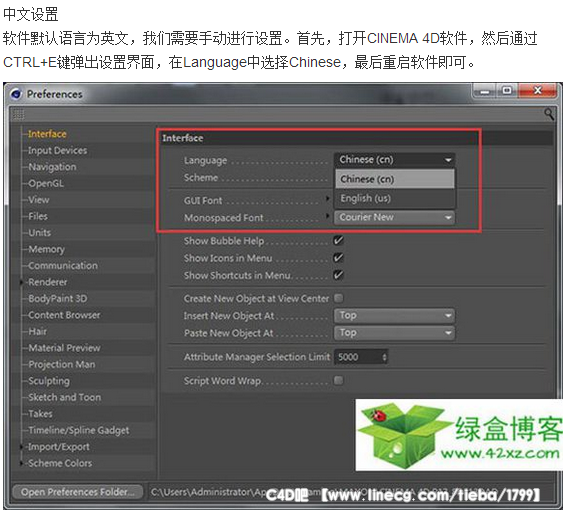Open the OpenGL preferences category
This screenshot has height=512, width=566.
point(46,183)
